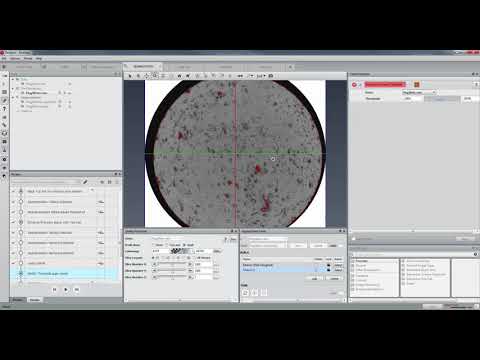Click the recipe play button
Viewport: 480px width, 360px height.
66,290
